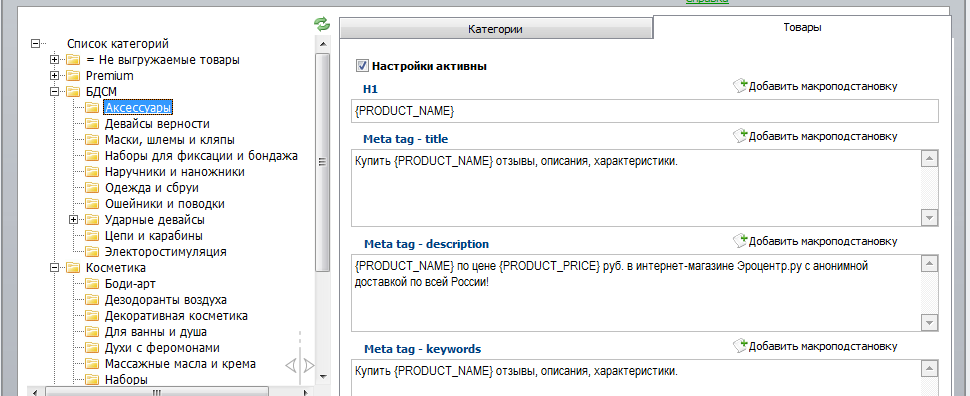
Task: Click folder icon of Не выгружаемые товары
Action: (x=74, y=60)
